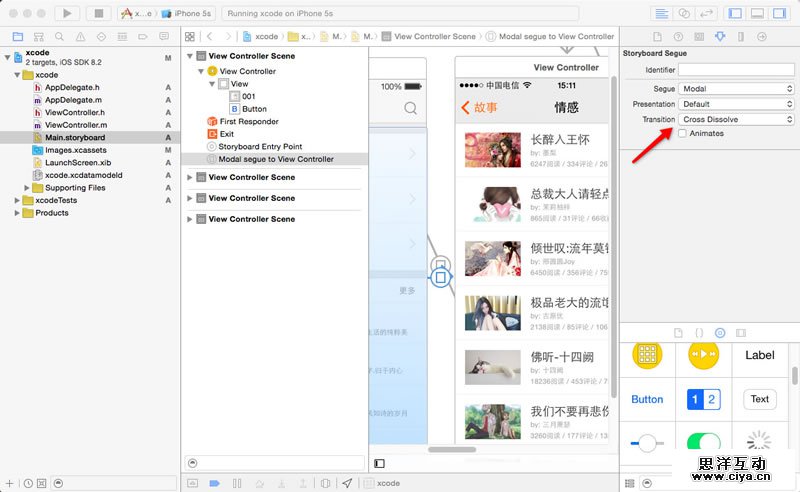Click the 故事 back button in preview
The height and width of the screenshot is (492, 800).
point(479,108)
